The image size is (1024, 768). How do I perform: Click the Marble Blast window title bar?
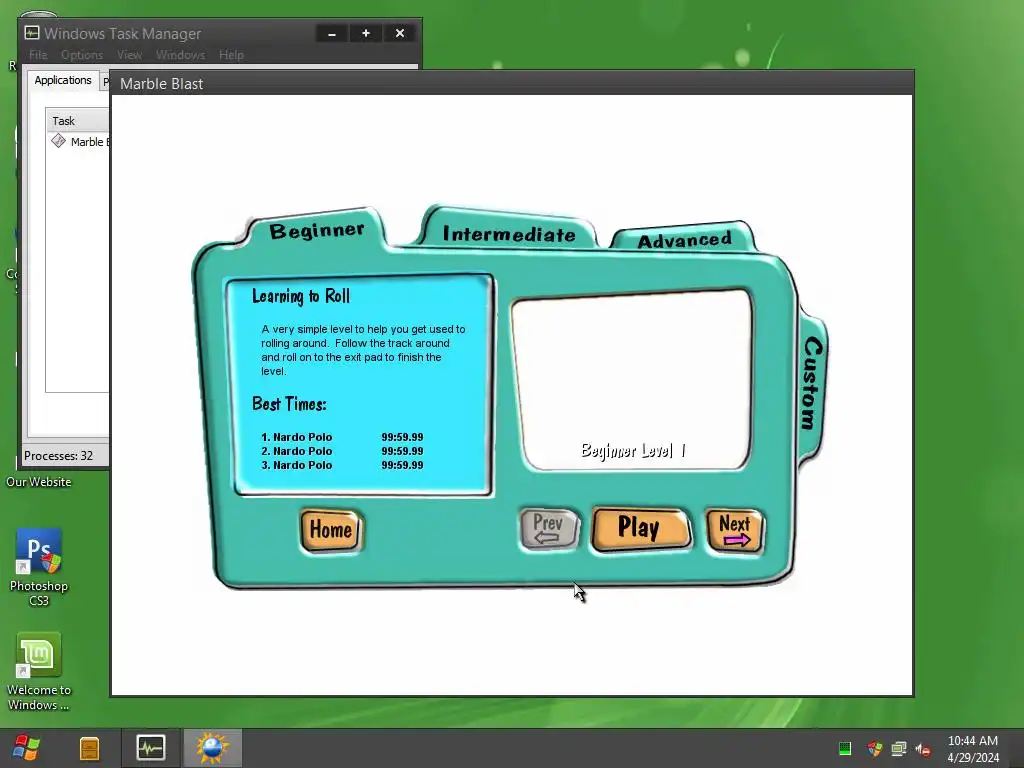512,84
